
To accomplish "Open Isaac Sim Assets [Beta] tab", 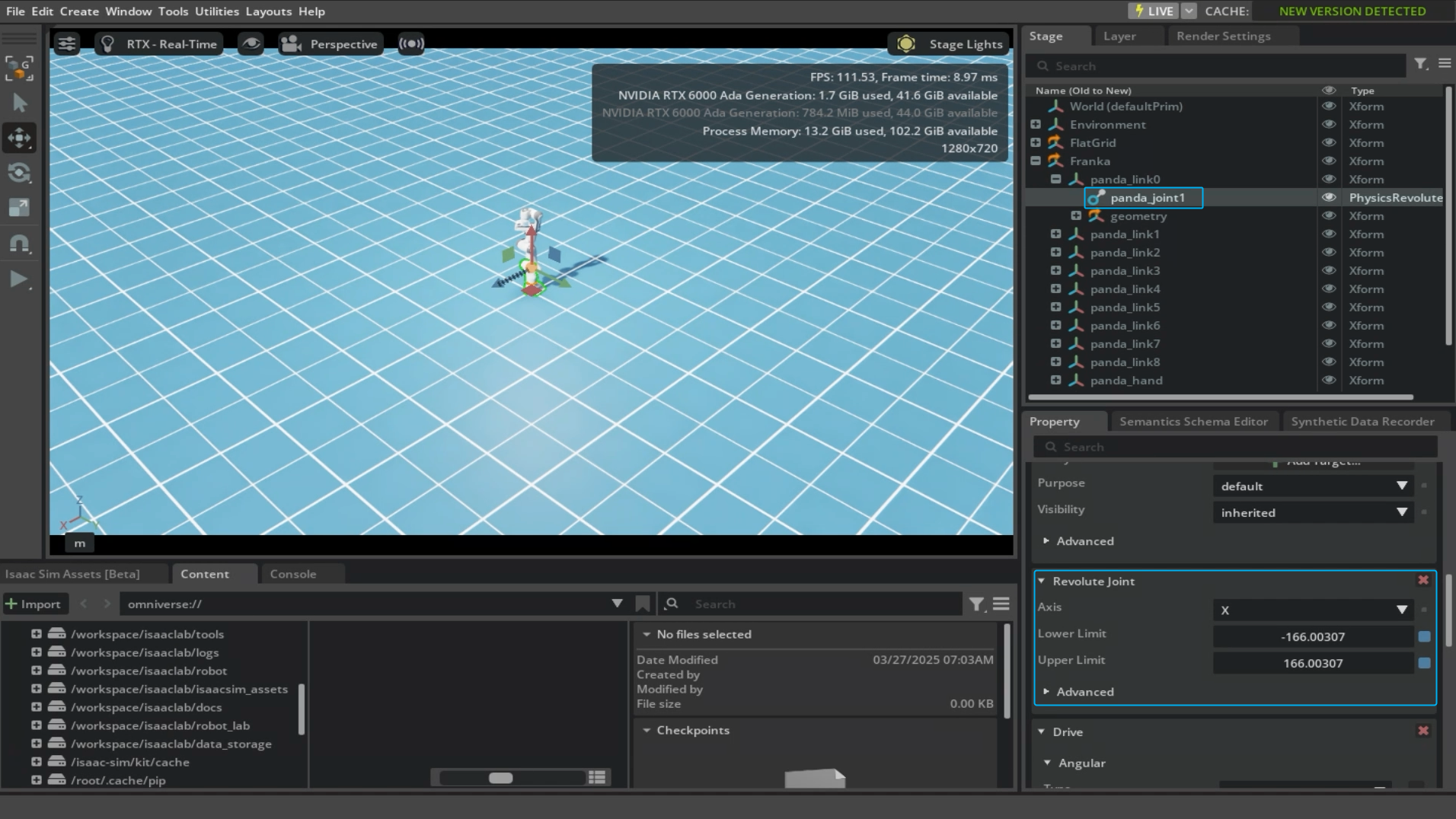I will [x=72, y=574].
